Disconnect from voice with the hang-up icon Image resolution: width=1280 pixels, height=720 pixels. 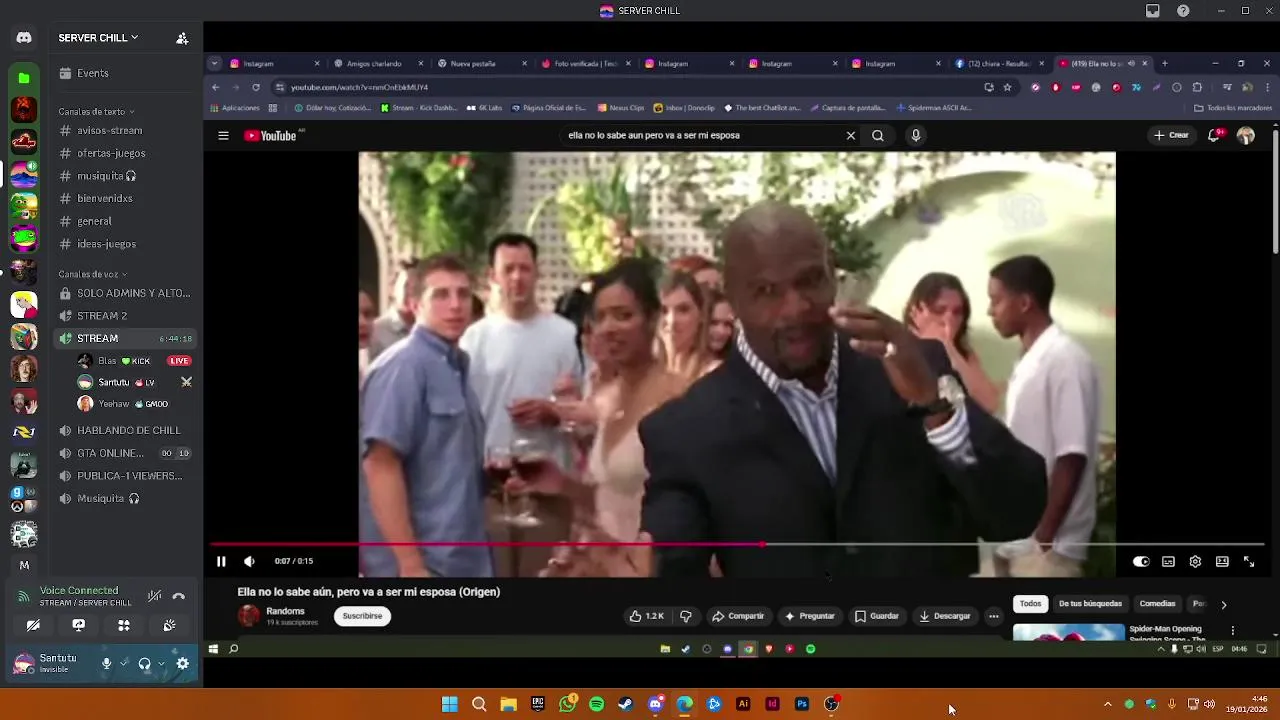[179, 596]
